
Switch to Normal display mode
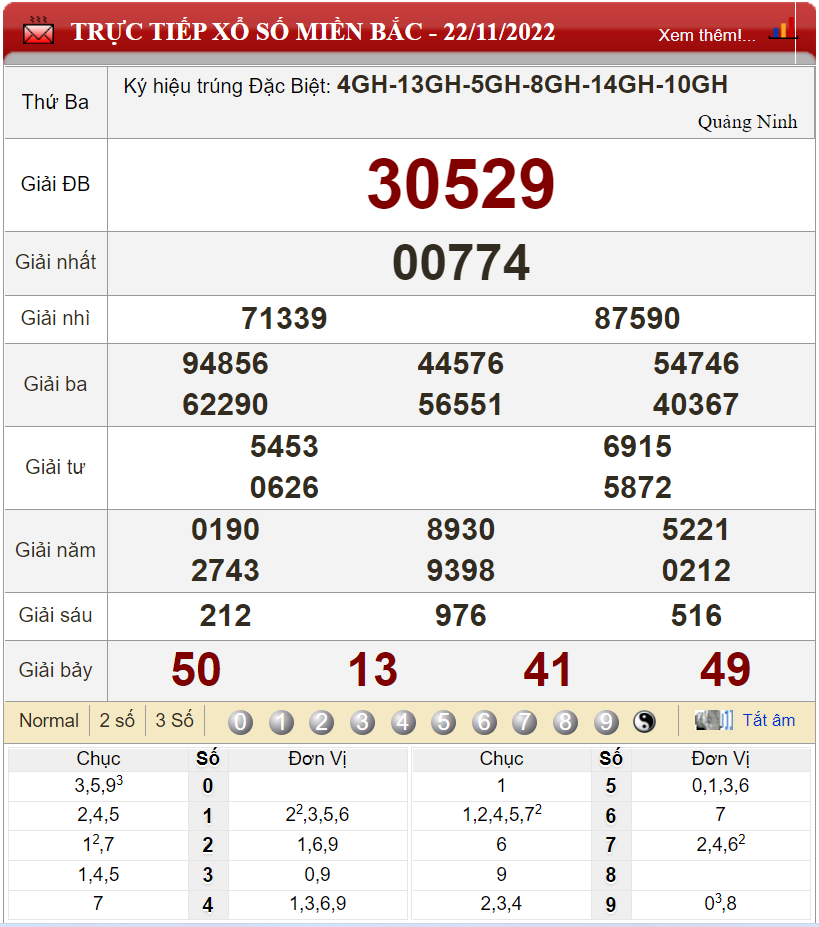click(49, 721)
